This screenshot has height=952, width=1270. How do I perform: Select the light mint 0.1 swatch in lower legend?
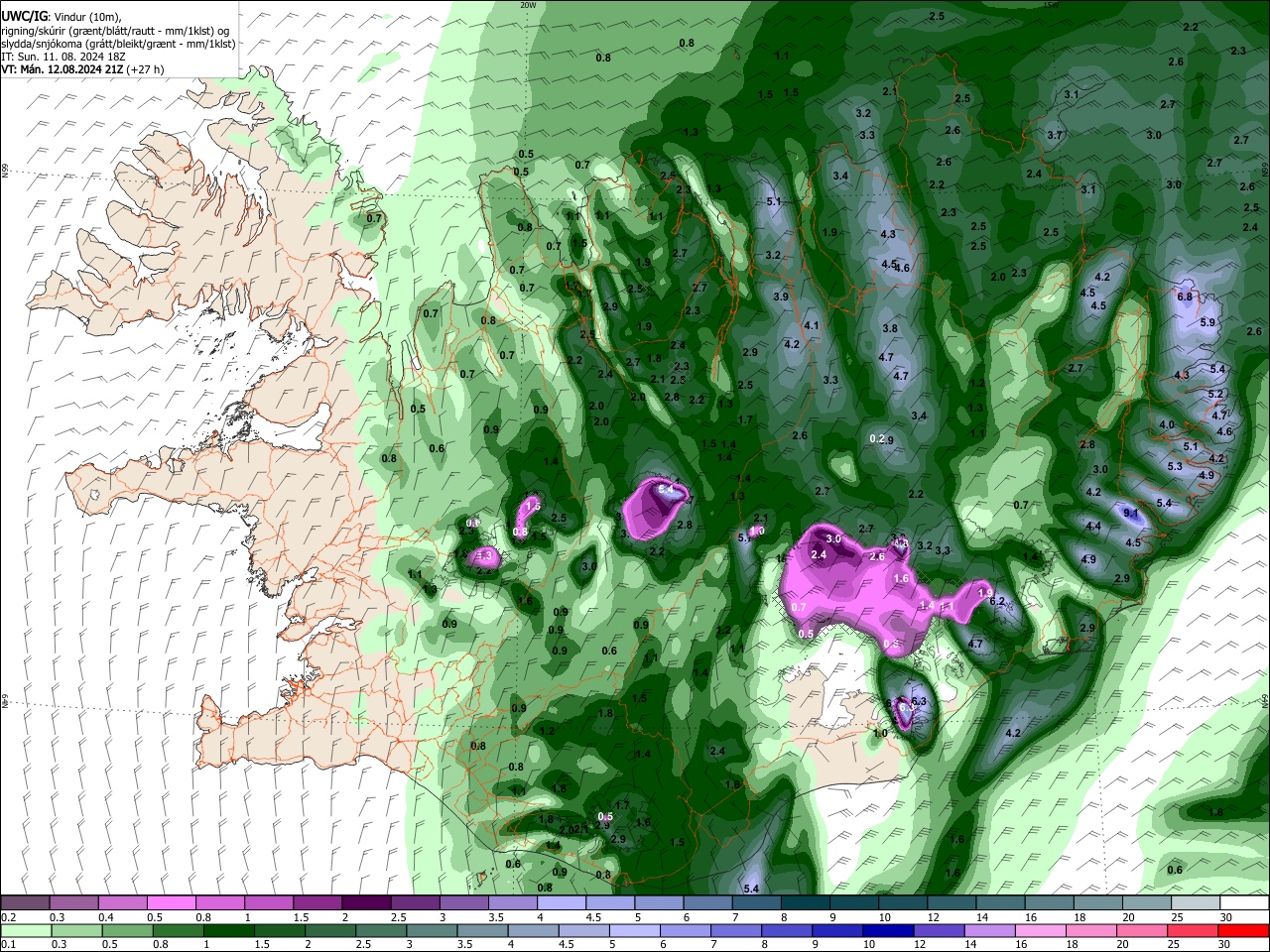25,931
